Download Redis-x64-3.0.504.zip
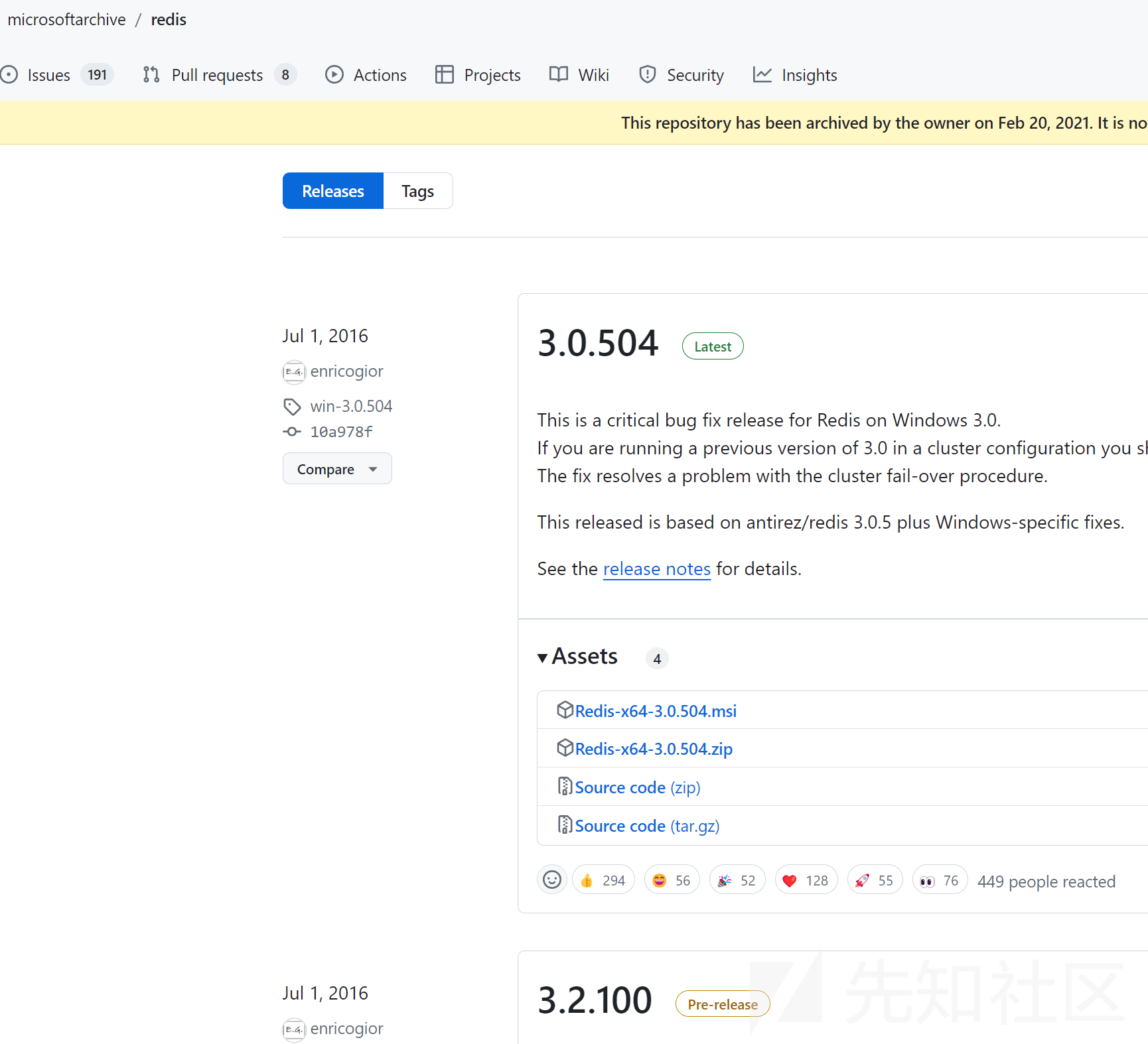1148x1044 pixels. (x=654, y=748)
